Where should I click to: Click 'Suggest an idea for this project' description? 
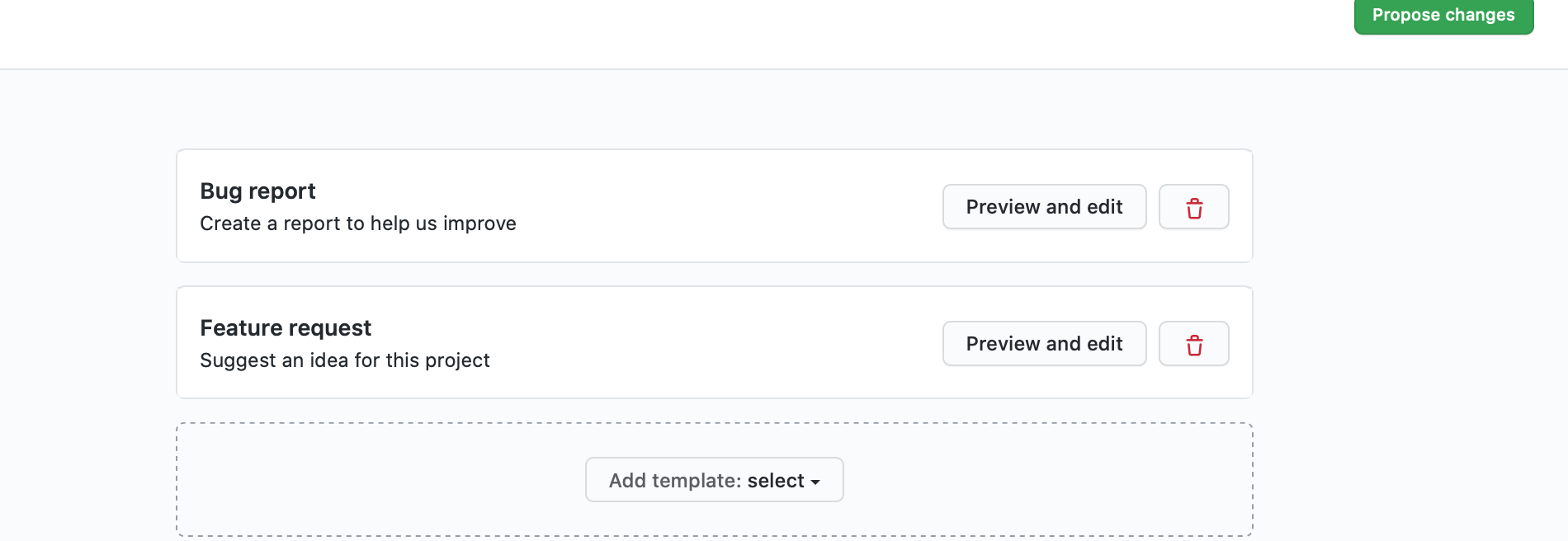pos(345,360)
